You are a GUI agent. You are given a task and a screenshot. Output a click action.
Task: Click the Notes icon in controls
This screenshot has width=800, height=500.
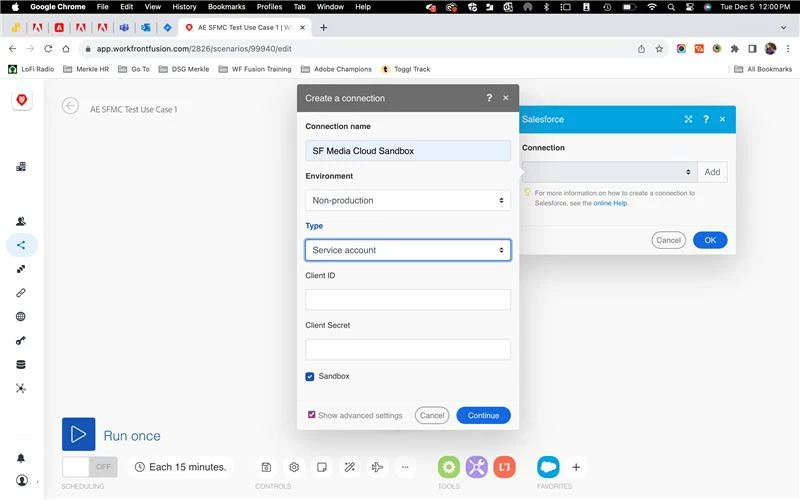[x=322, y=467]
